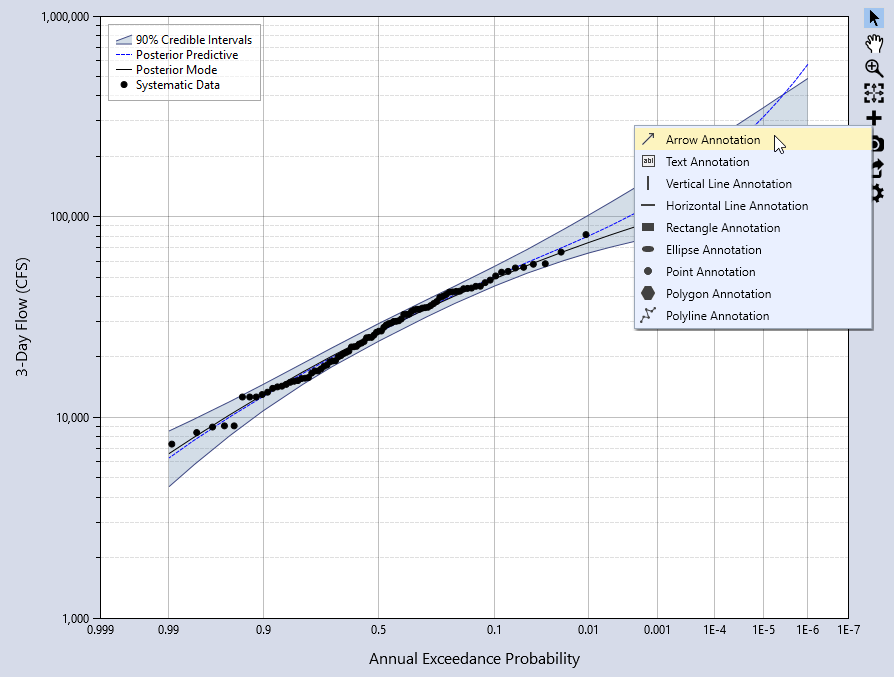Pick the Ellipse Annotation entry

tap(713, 250)
